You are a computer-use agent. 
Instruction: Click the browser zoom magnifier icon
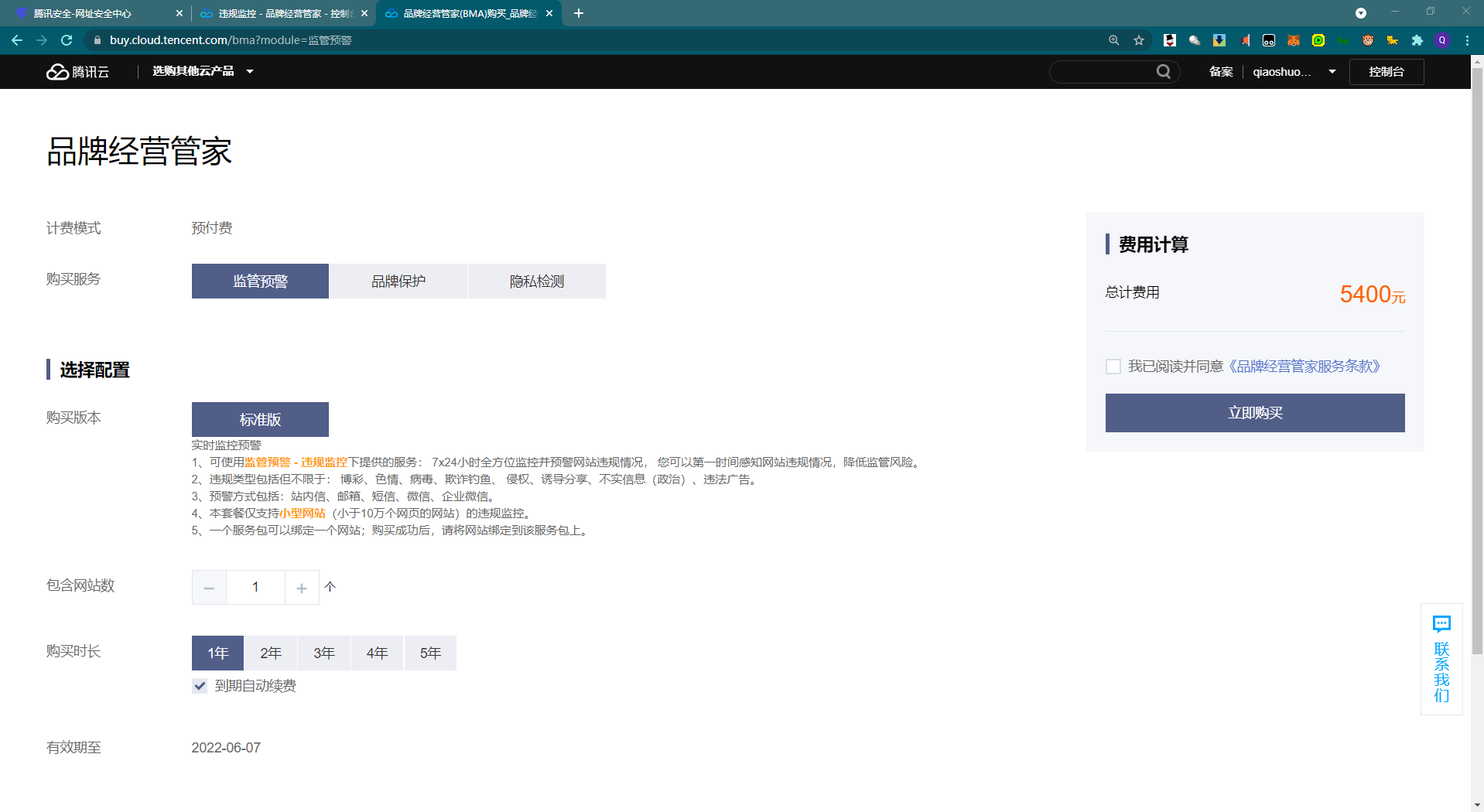click(1114, 40)
